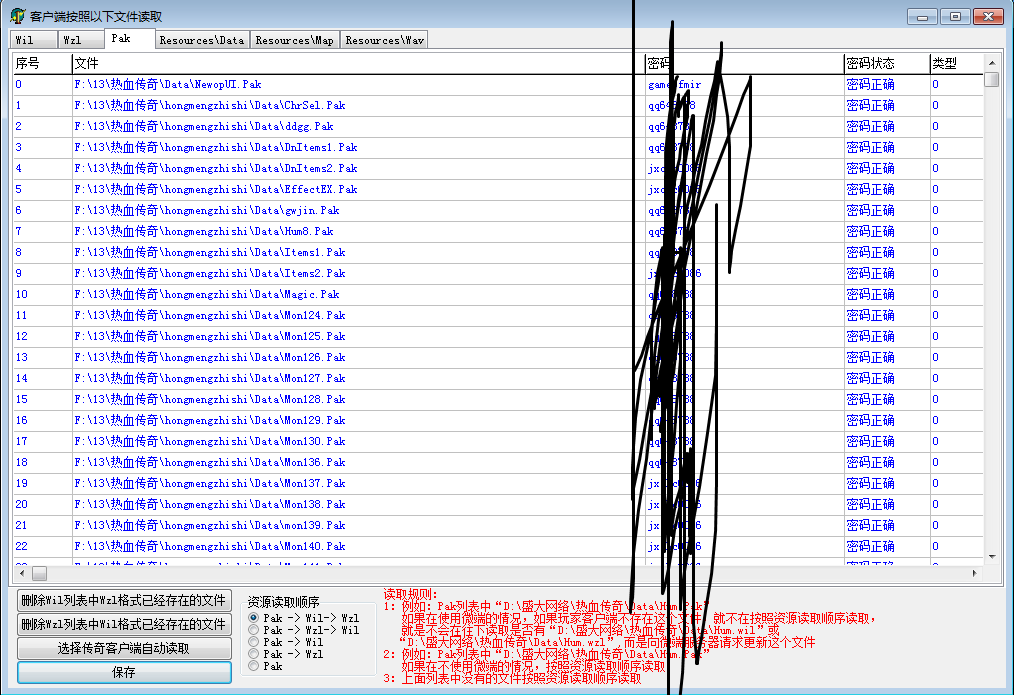Screen dimensions: 1014x695
Task: Close the window with red X
Action: (x=988, y=17)
